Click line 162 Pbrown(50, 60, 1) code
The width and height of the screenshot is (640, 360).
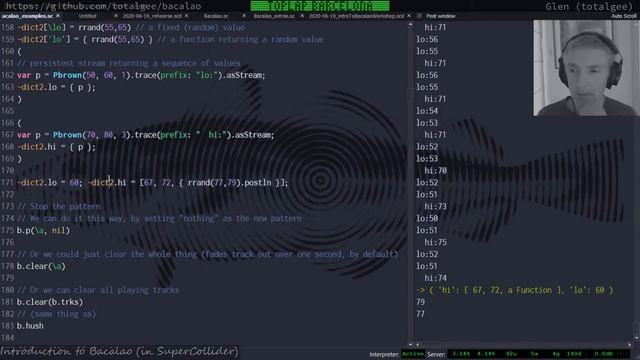(x=141, y=75)
